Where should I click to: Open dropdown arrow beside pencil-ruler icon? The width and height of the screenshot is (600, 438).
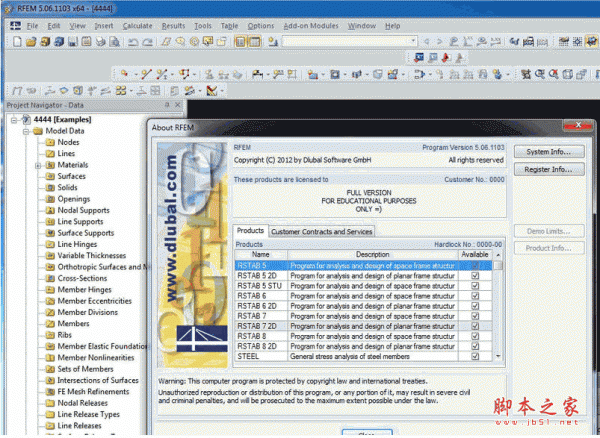pos(222,91)
